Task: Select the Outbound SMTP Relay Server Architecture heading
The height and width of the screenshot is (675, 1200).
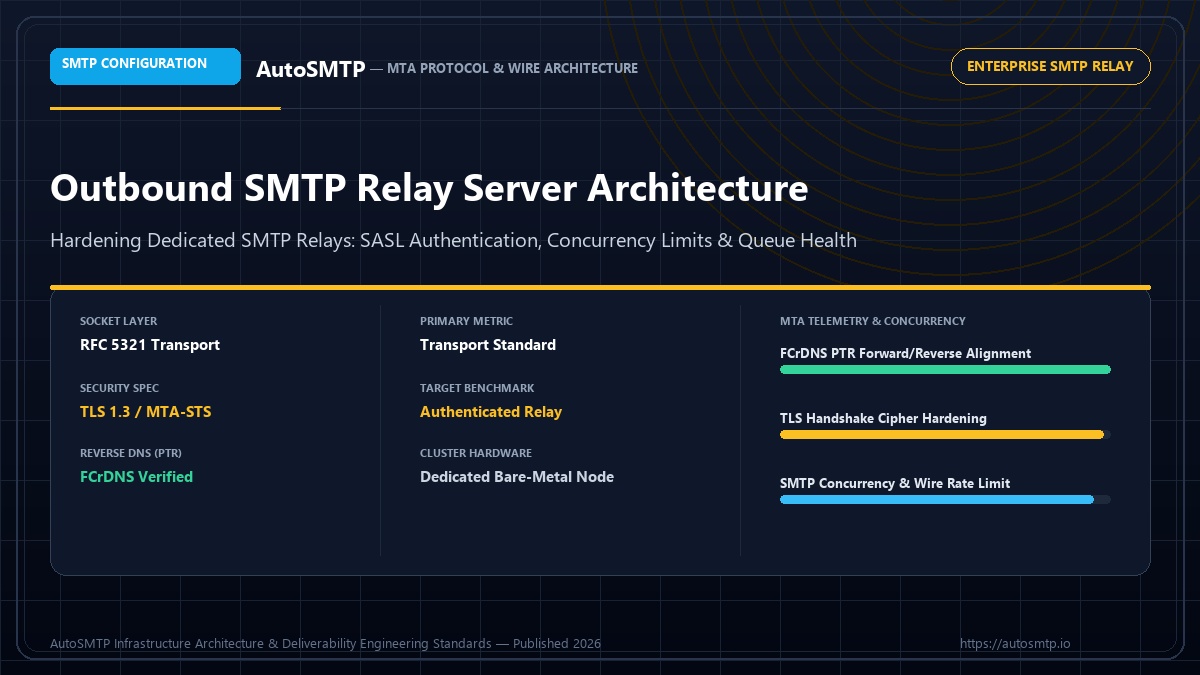Action: point(429,188)
